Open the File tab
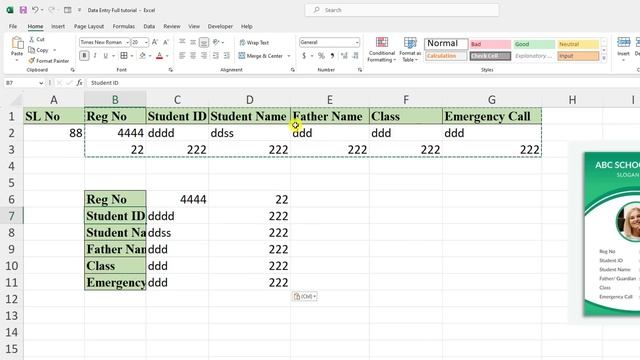The width and height of the screenshot is (640, 360). 13,26
